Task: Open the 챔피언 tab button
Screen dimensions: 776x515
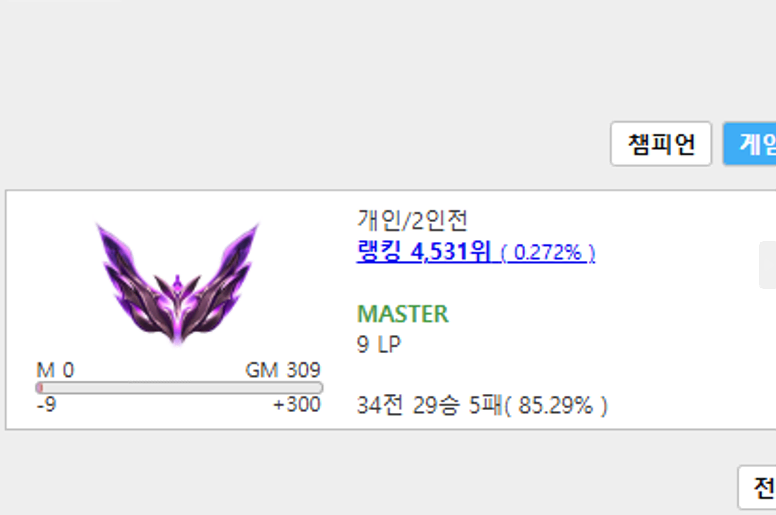Action: click(661, 144)
